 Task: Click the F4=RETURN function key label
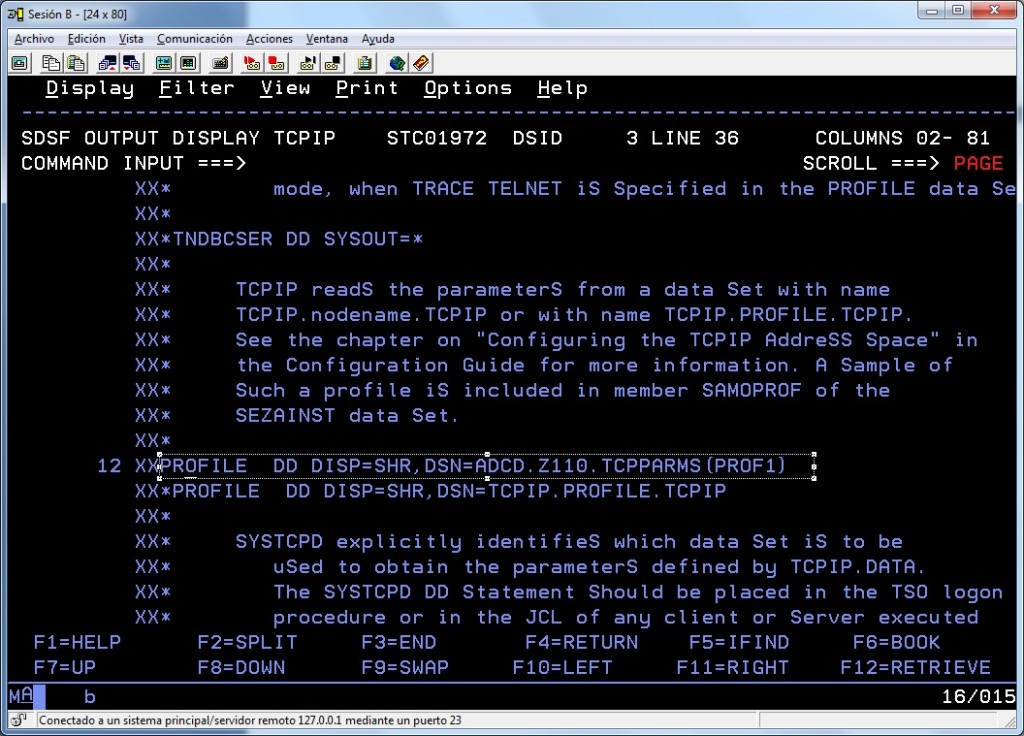pos(581,643)
